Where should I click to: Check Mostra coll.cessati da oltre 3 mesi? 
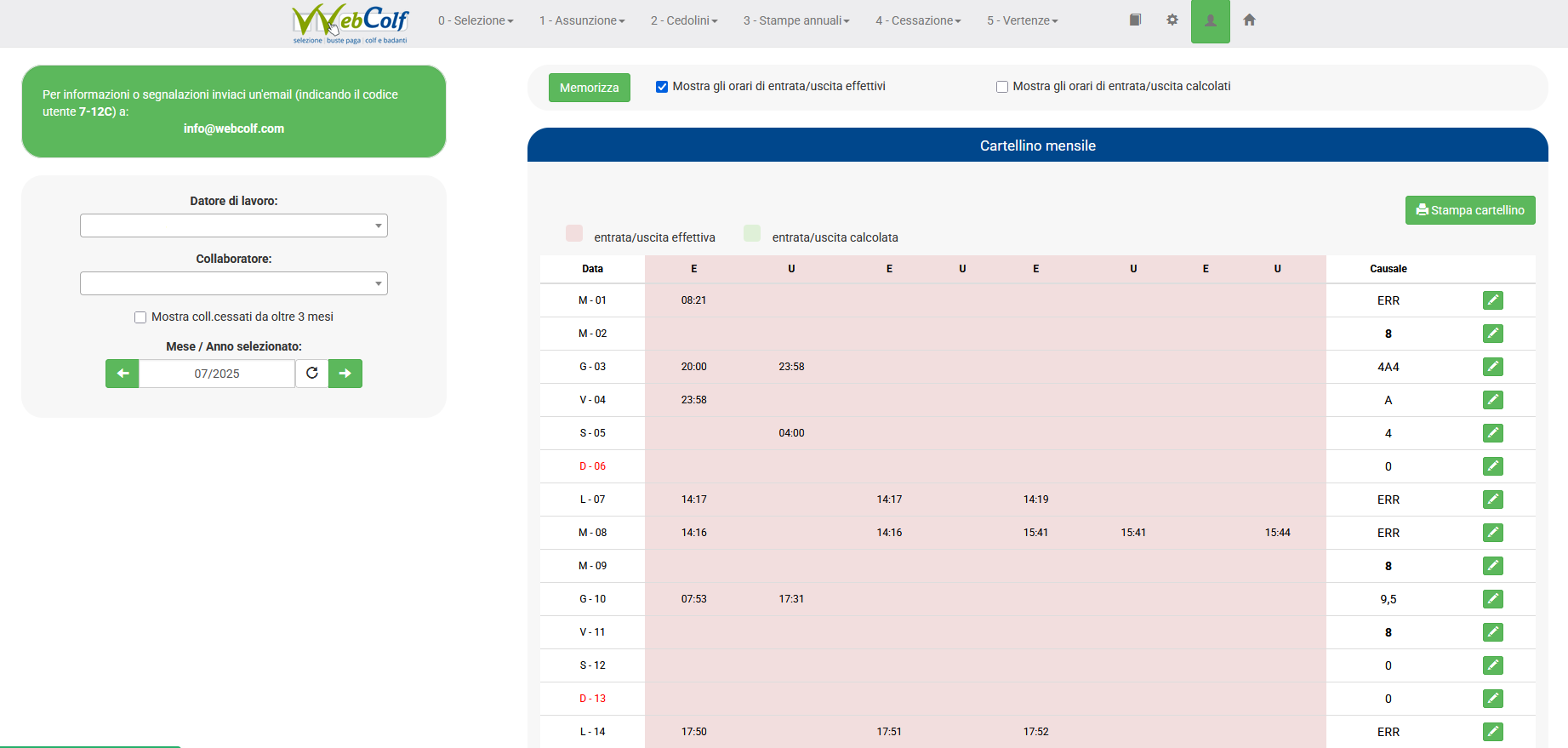140,317
